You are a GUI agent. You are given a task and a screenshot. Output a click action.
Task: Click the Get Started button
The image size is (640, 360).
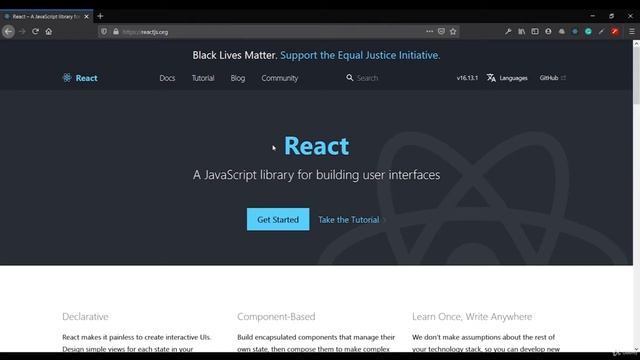pos(278,219)
